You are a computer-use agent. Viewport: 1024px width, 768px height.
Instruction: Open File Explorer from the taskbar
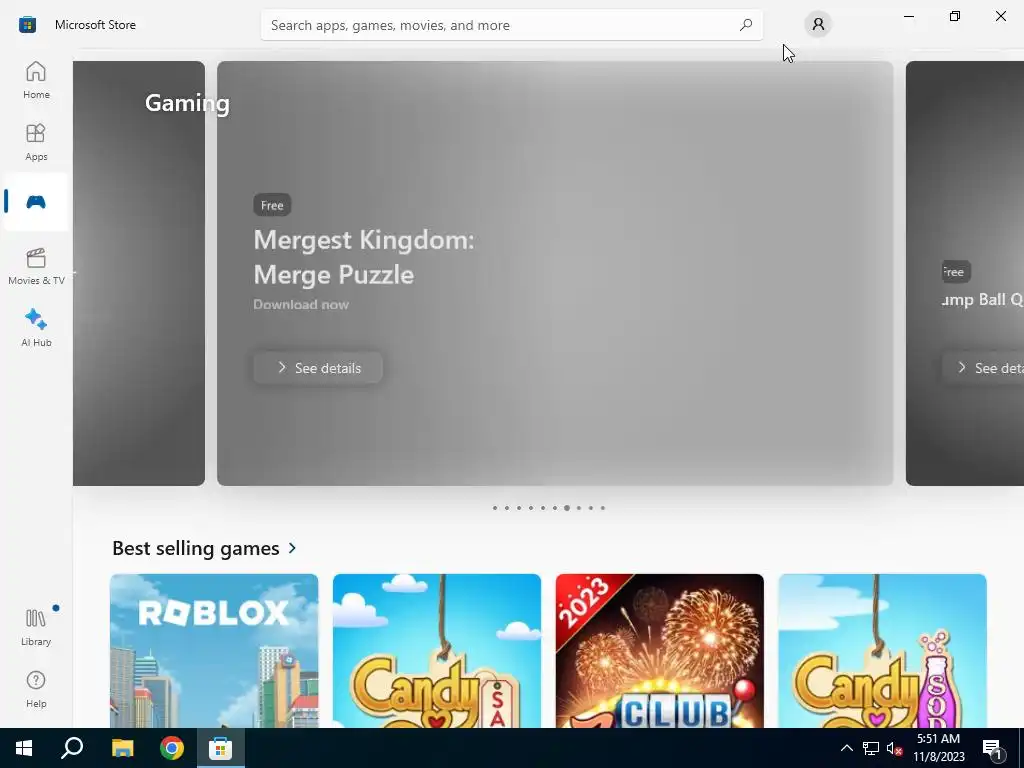[122, 748]
